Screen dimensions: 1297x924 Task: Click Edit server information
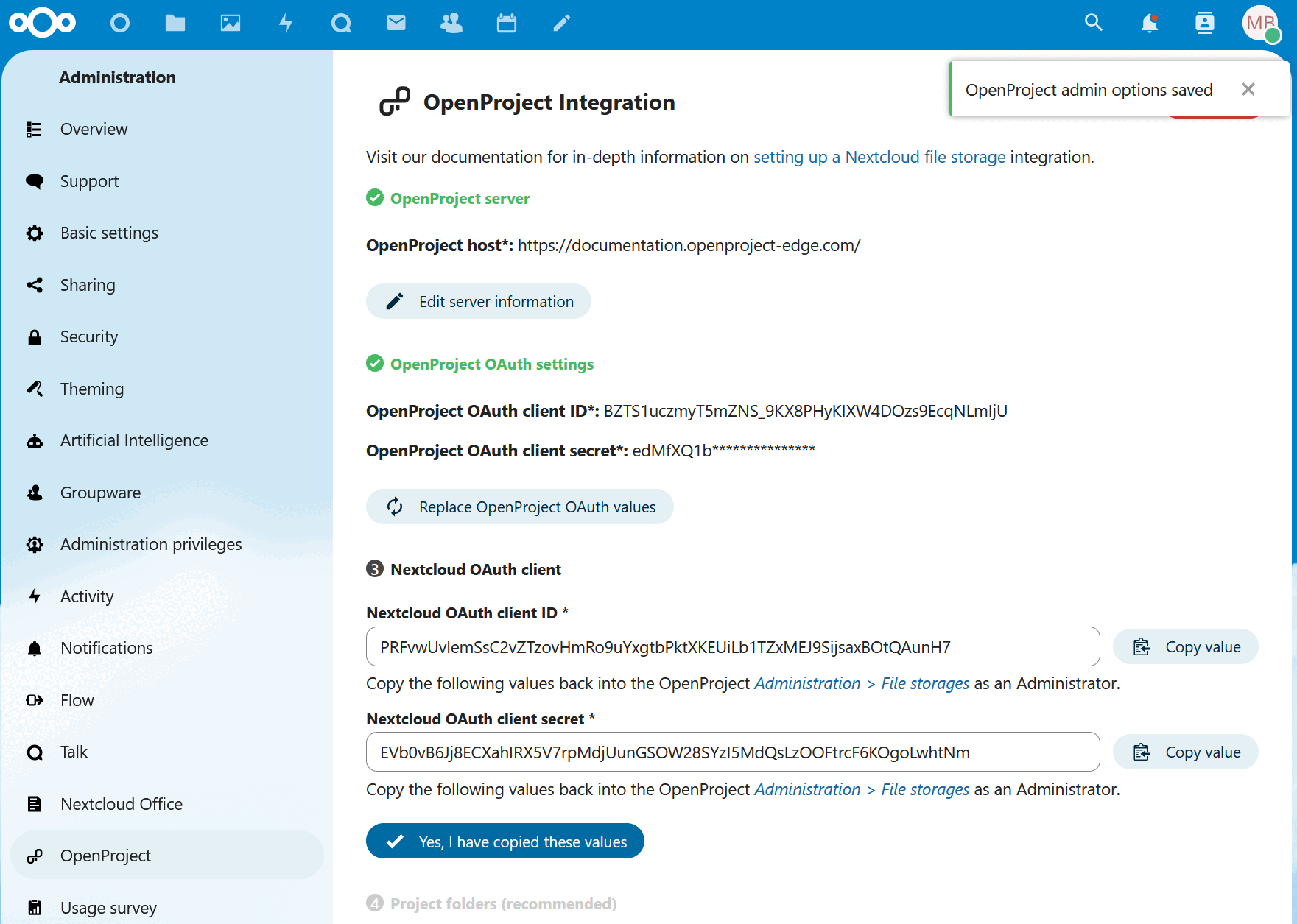478,301
